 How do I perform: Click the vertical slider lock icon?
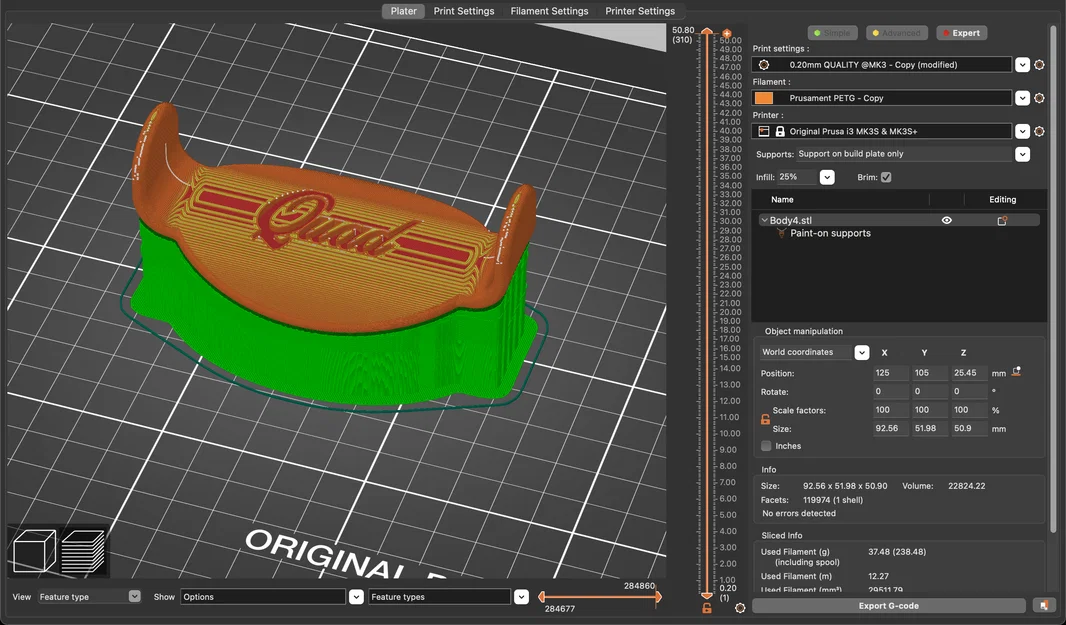tap(707, 608)
